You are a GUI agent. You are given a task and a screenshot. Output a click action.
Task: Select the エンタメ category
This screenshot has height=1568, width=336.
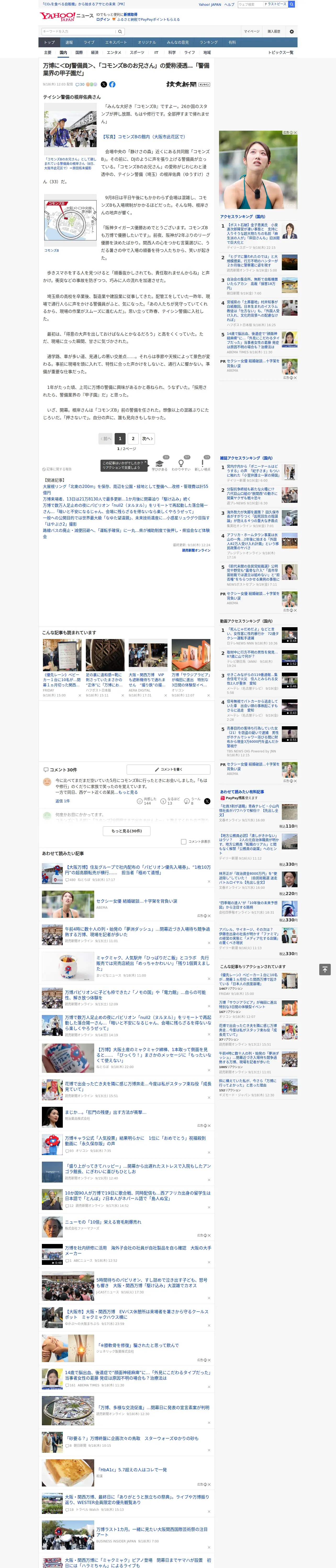coord(114,52)
